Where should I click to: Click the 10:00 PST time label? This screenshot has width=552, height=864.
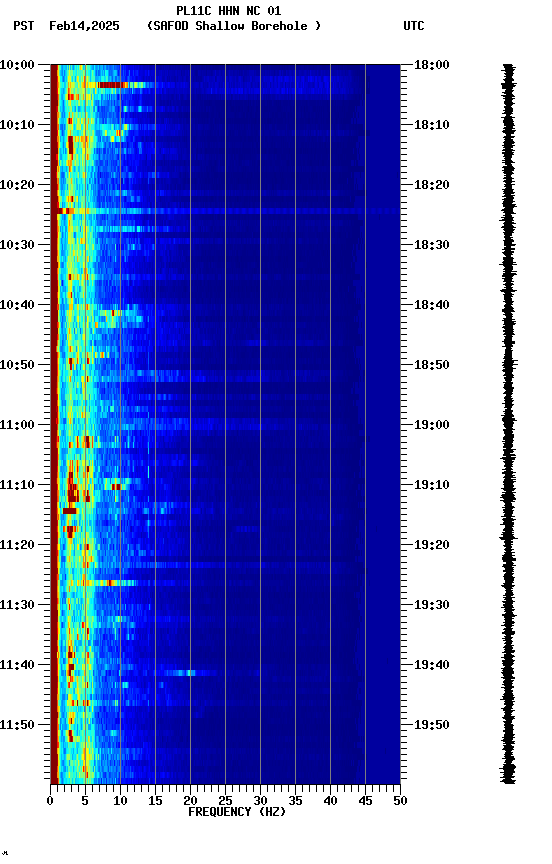tap(17, 65)
